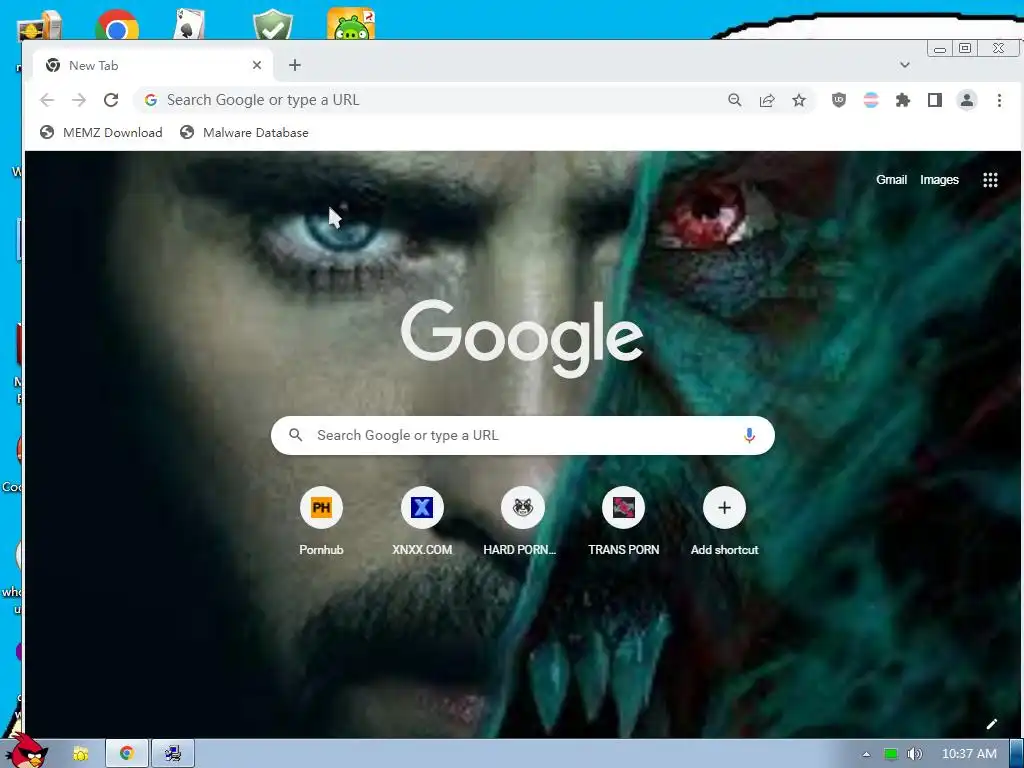Click the green tray status icon
The height and width of the screenshot is (768, 1024).
point(890,754)
